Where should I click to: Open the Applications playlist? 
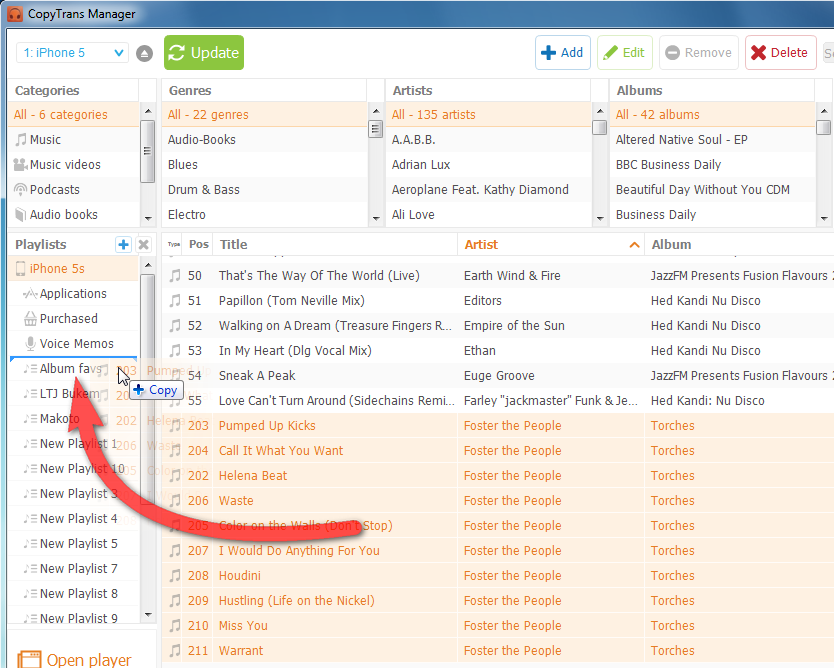coord(73,294)
